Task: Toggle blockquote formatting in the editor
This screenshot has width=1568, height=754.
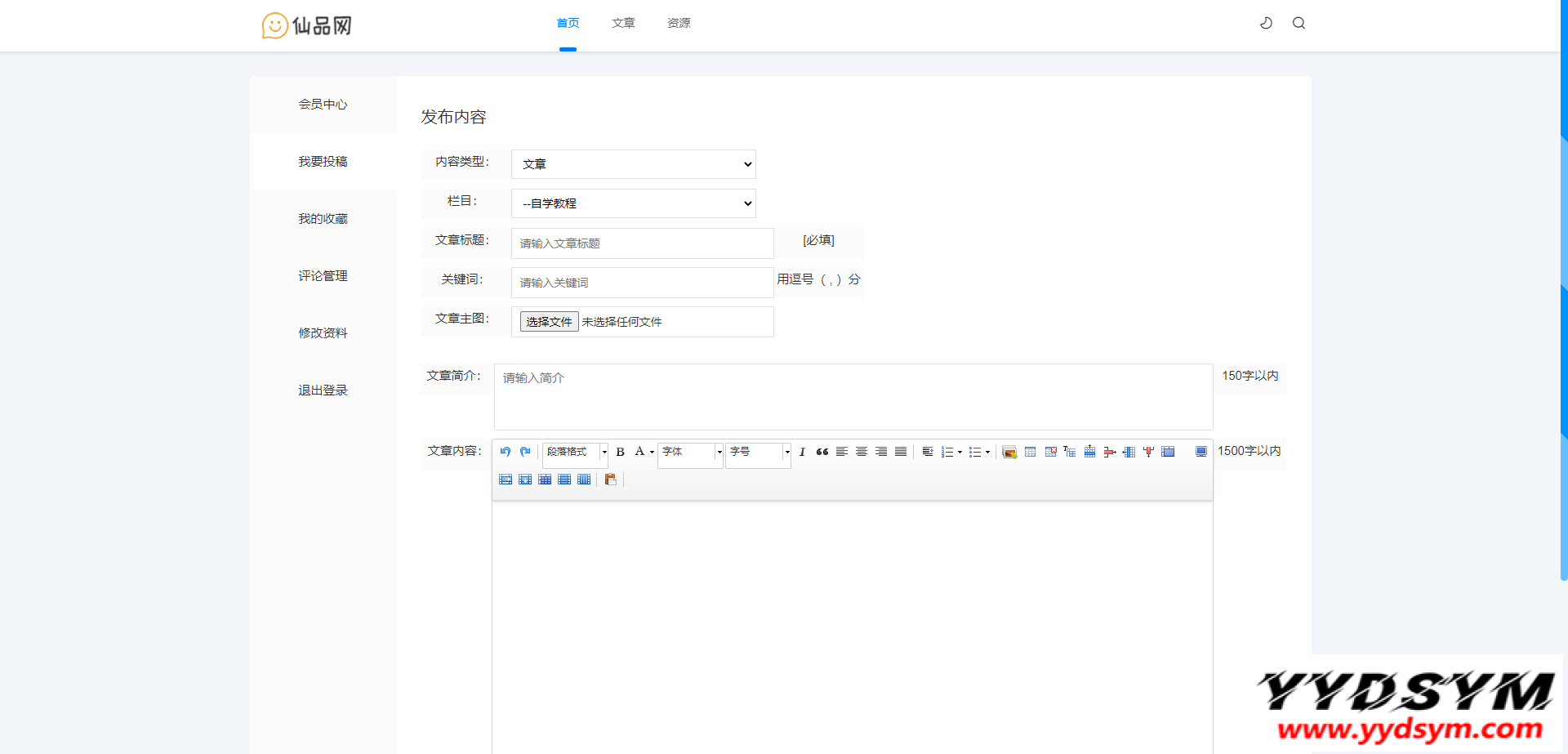Action: (x=822, y=452)
